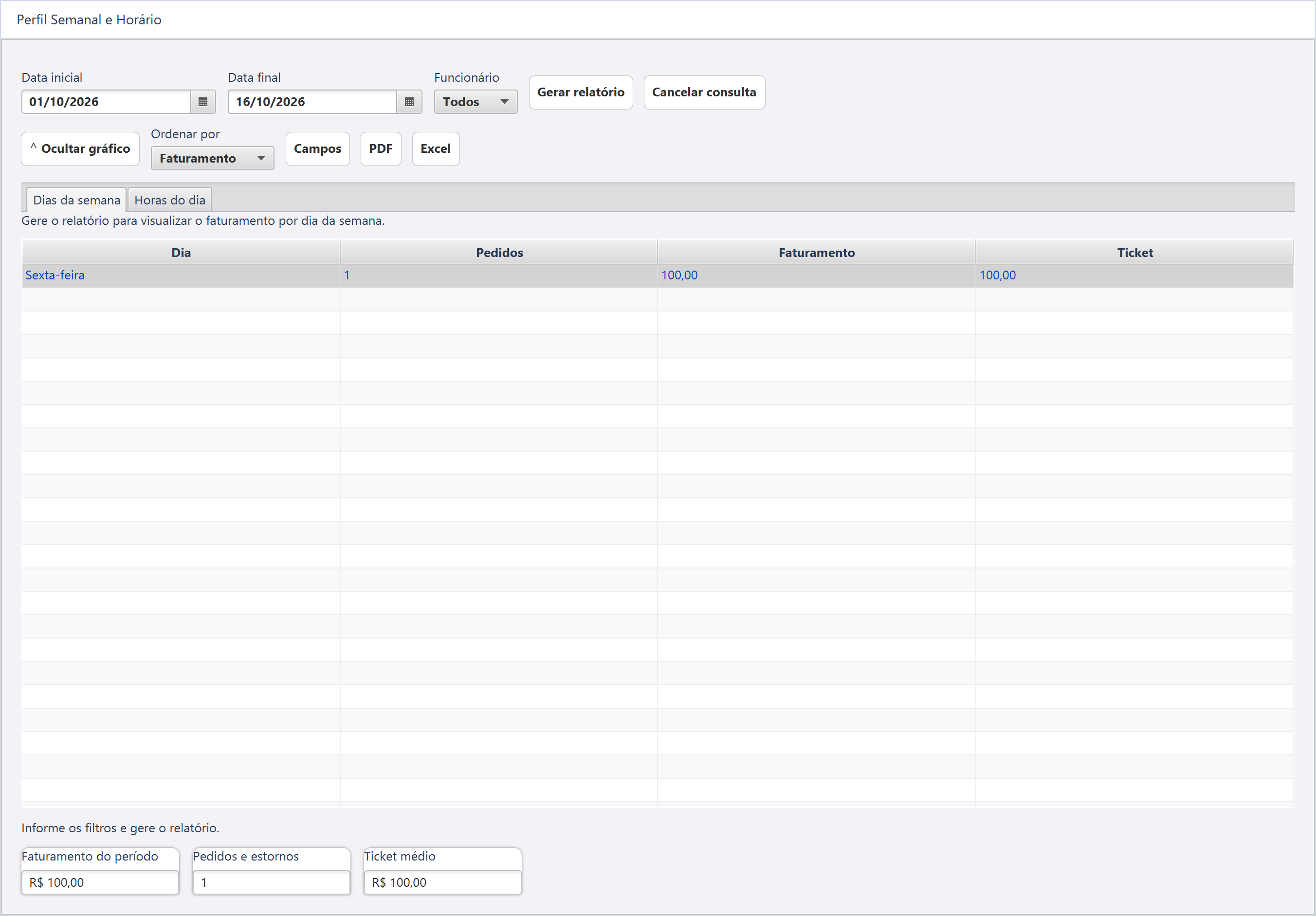
Task: Click the Perfil Semanal e Horário title
Action: pos(89,20)
